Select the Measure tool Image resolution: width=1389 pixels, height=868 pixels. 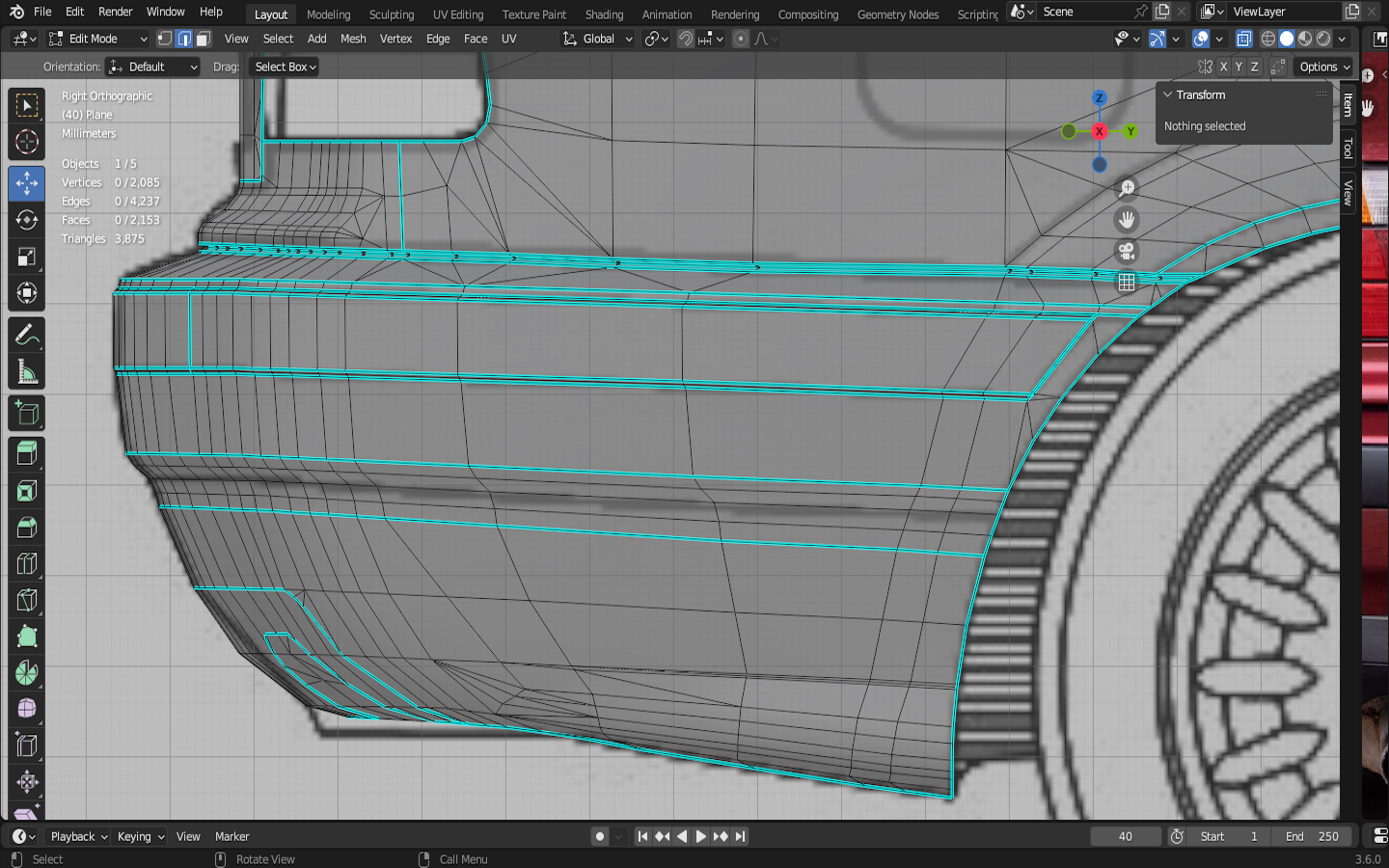[27, 372]
